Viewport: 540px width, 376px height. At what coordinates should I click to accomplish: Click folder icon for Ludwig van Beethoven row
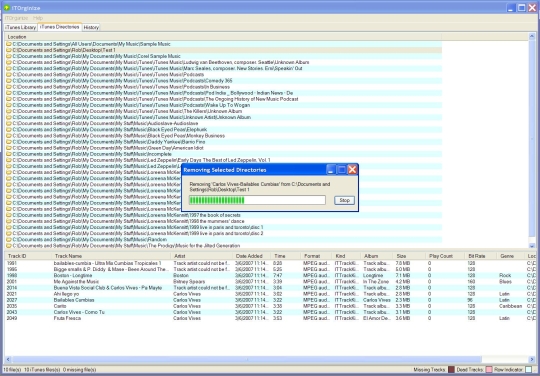click(x=9, y=62)
